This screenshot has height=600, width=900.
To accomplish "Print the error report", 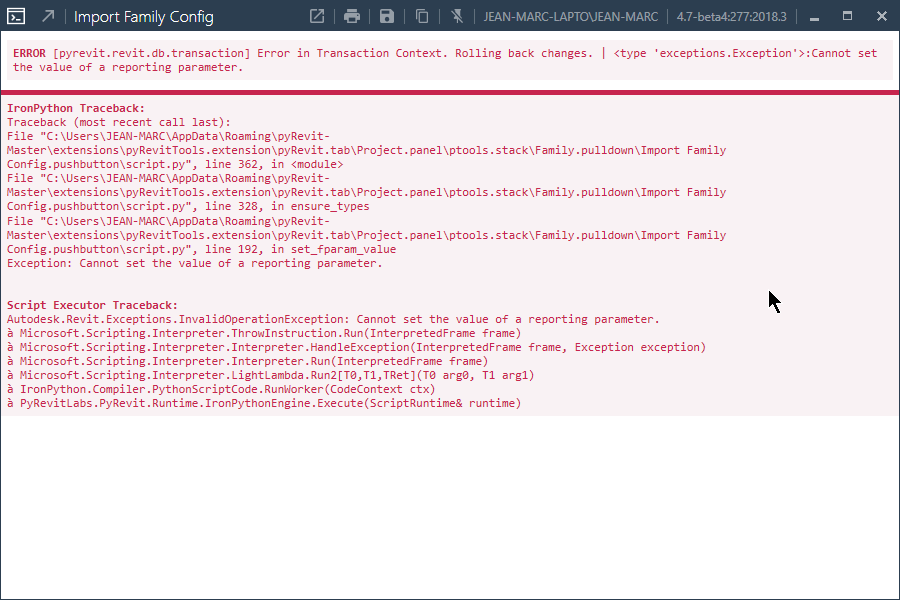I will [351, 16].
